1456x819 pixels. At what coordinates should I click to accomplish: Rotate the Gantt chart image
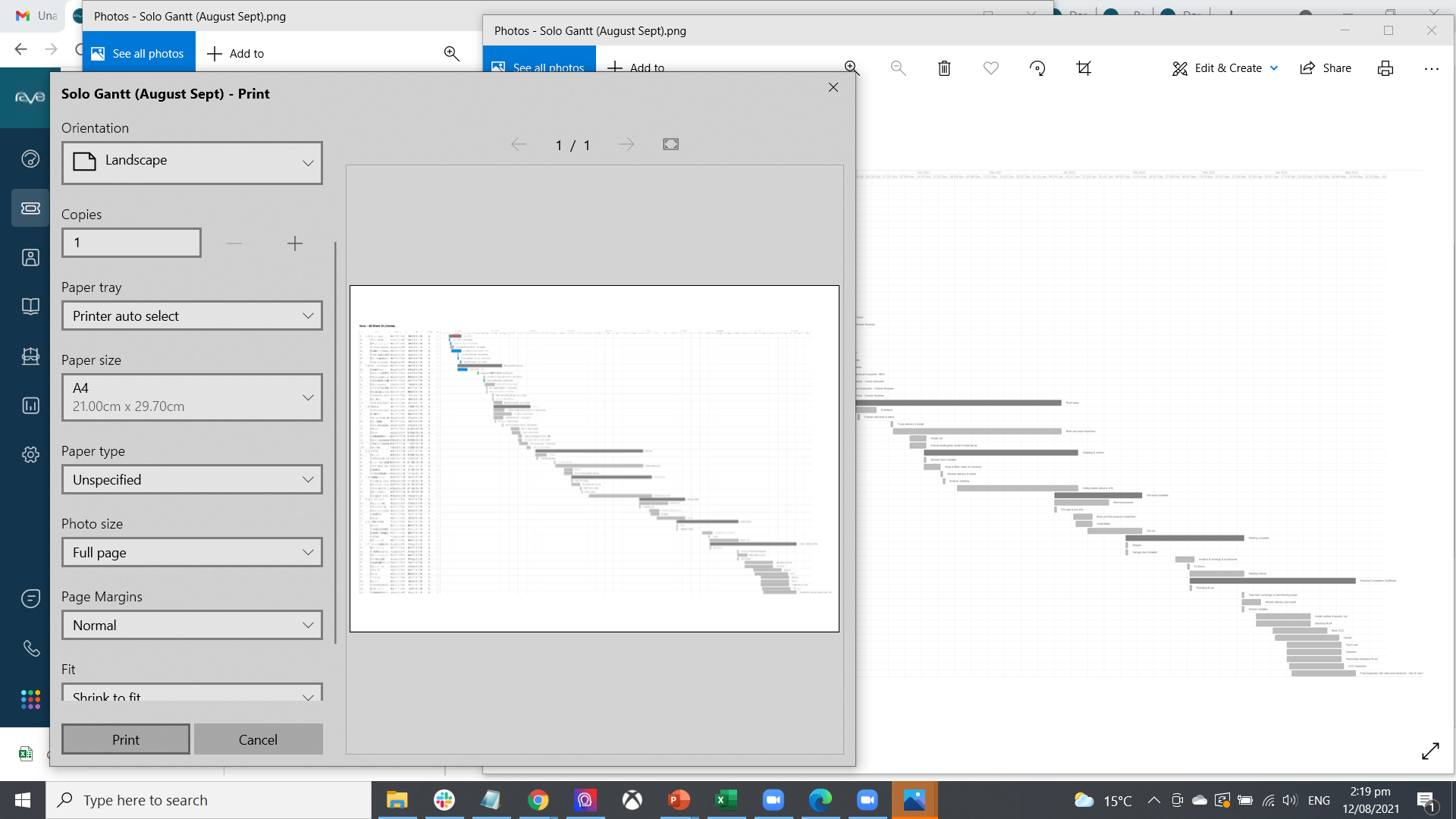pos(1037,68)
